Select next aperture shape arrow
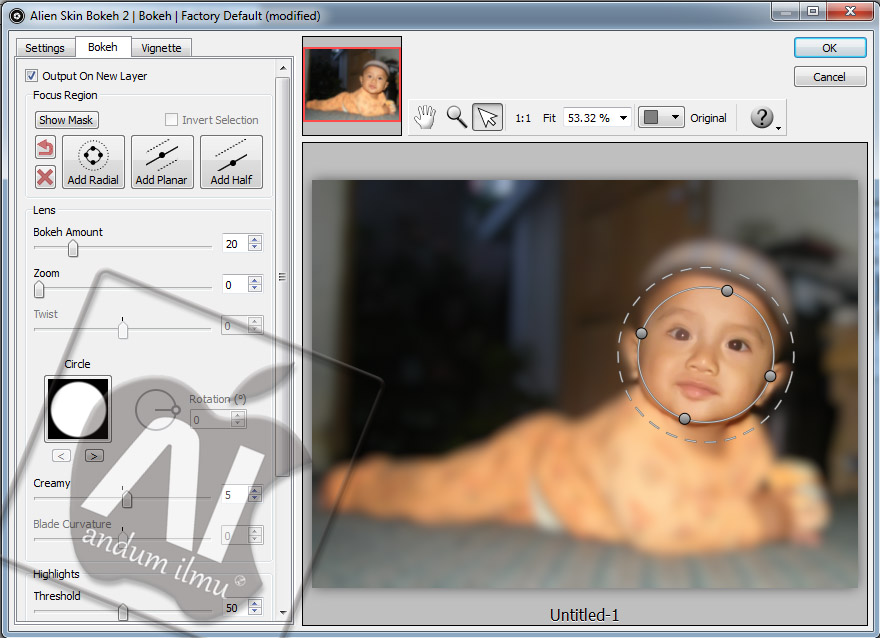The height and width of the screenshot is (638, 880). 94,456
